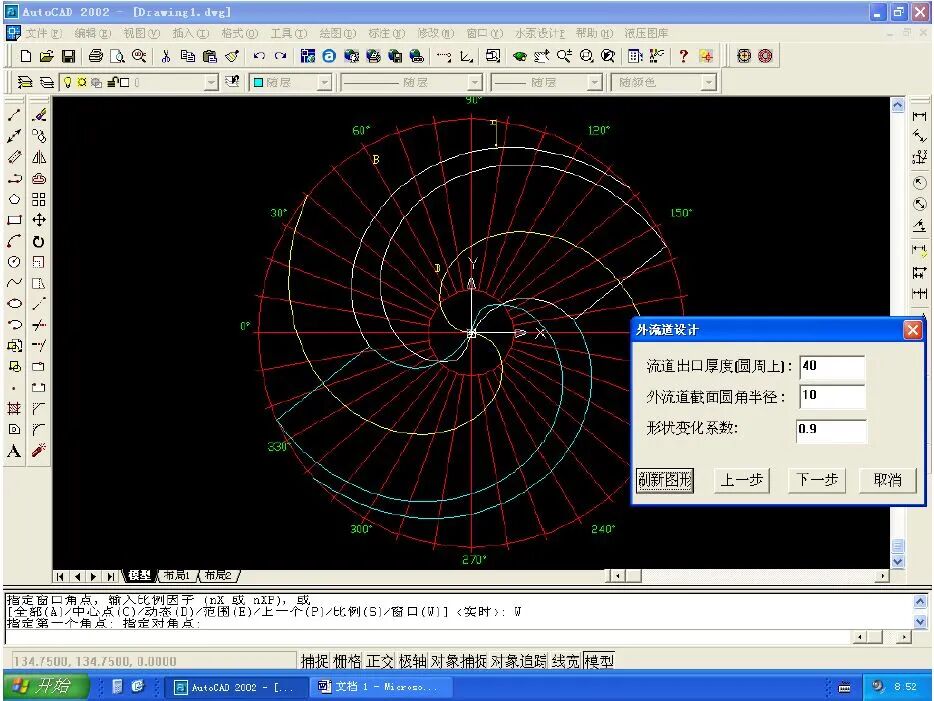Select the Move modify tool
The image size is (934, 701).
(39, 220)
